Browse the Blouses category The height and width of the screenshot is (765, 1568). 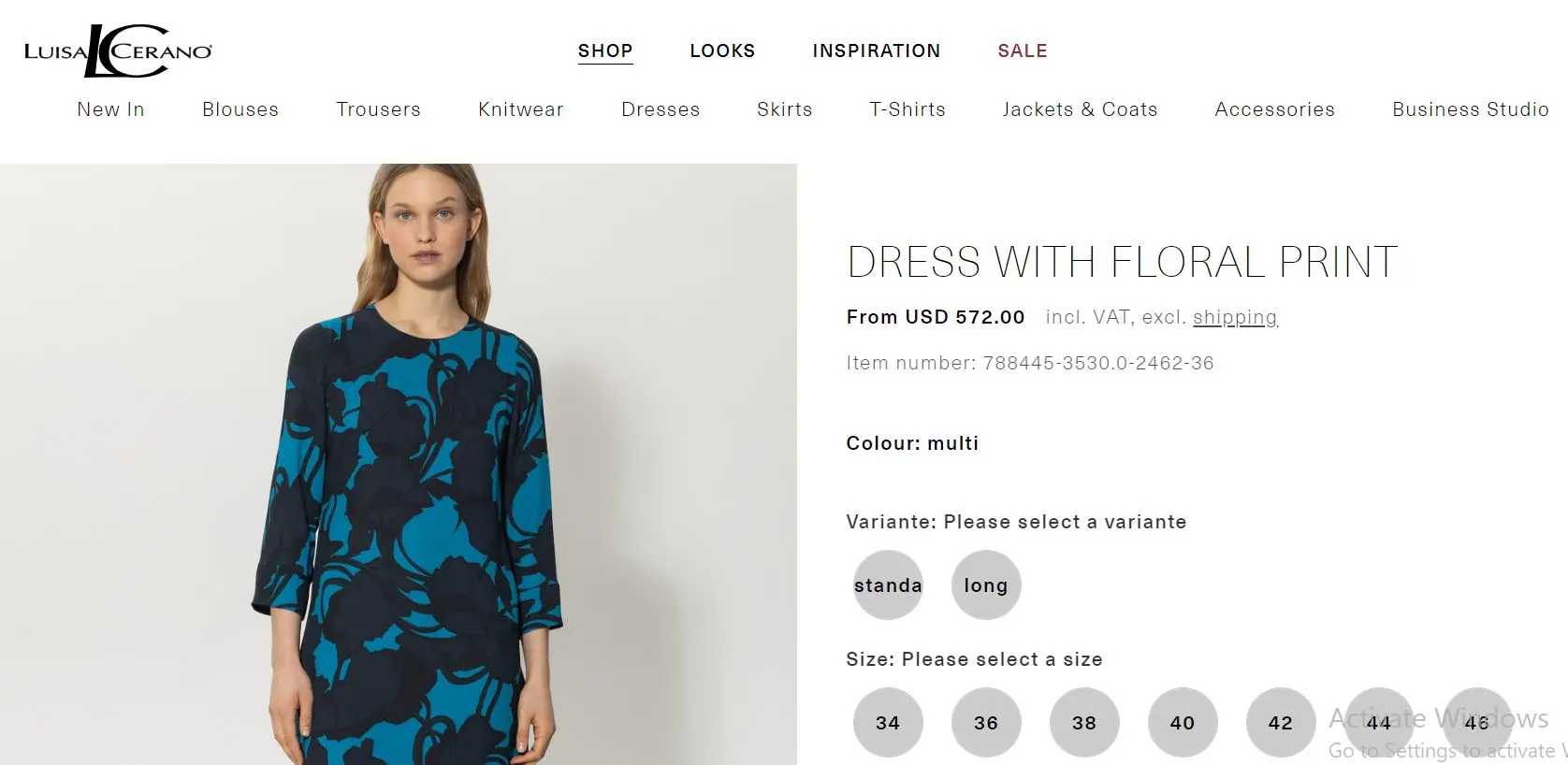coord(240,109)
